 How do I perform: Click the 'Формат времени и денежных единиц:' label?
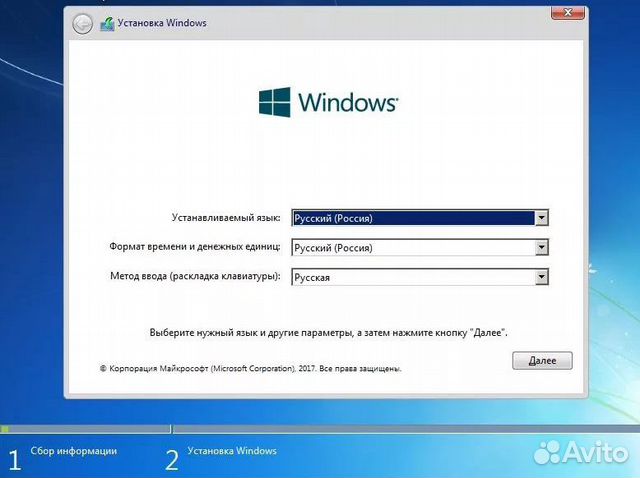[x=195, y=247]
